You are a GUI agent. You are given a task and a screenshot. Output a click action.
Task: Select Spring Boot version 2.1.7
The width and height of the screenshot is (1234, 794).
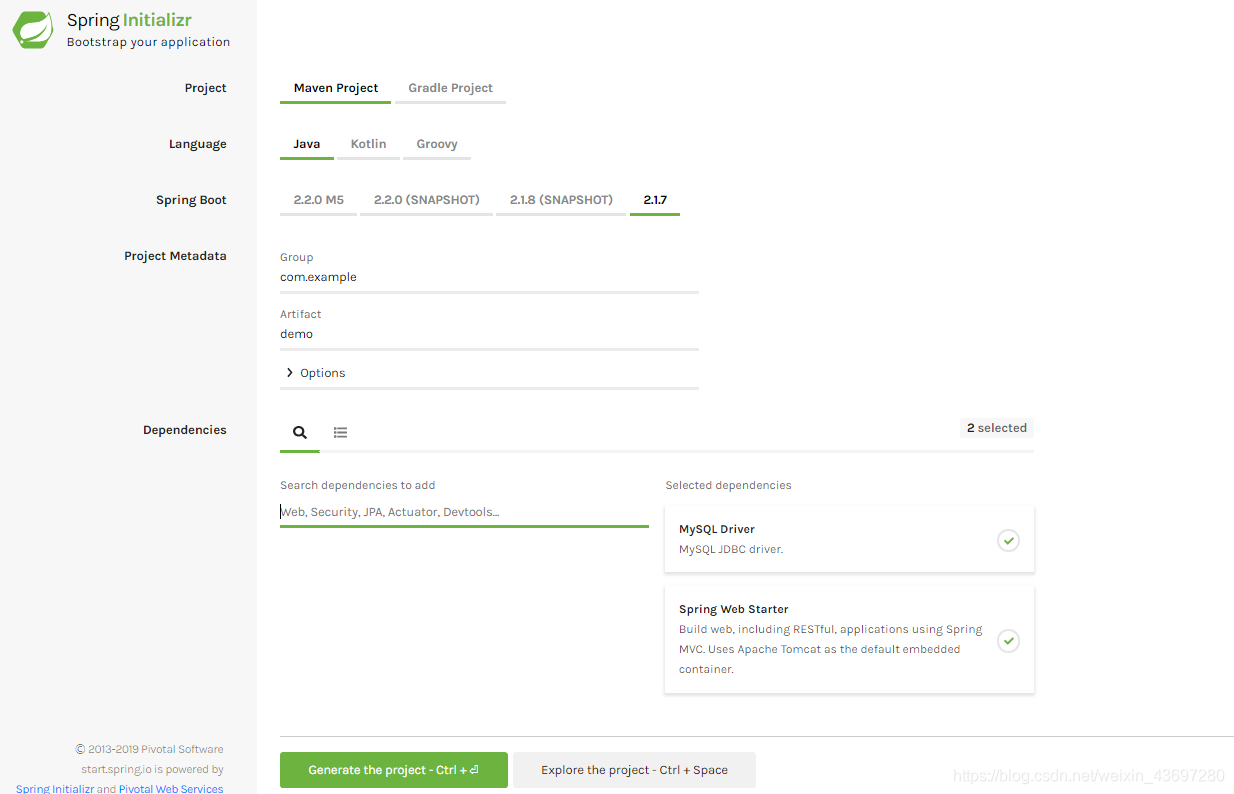coord(655,200)
